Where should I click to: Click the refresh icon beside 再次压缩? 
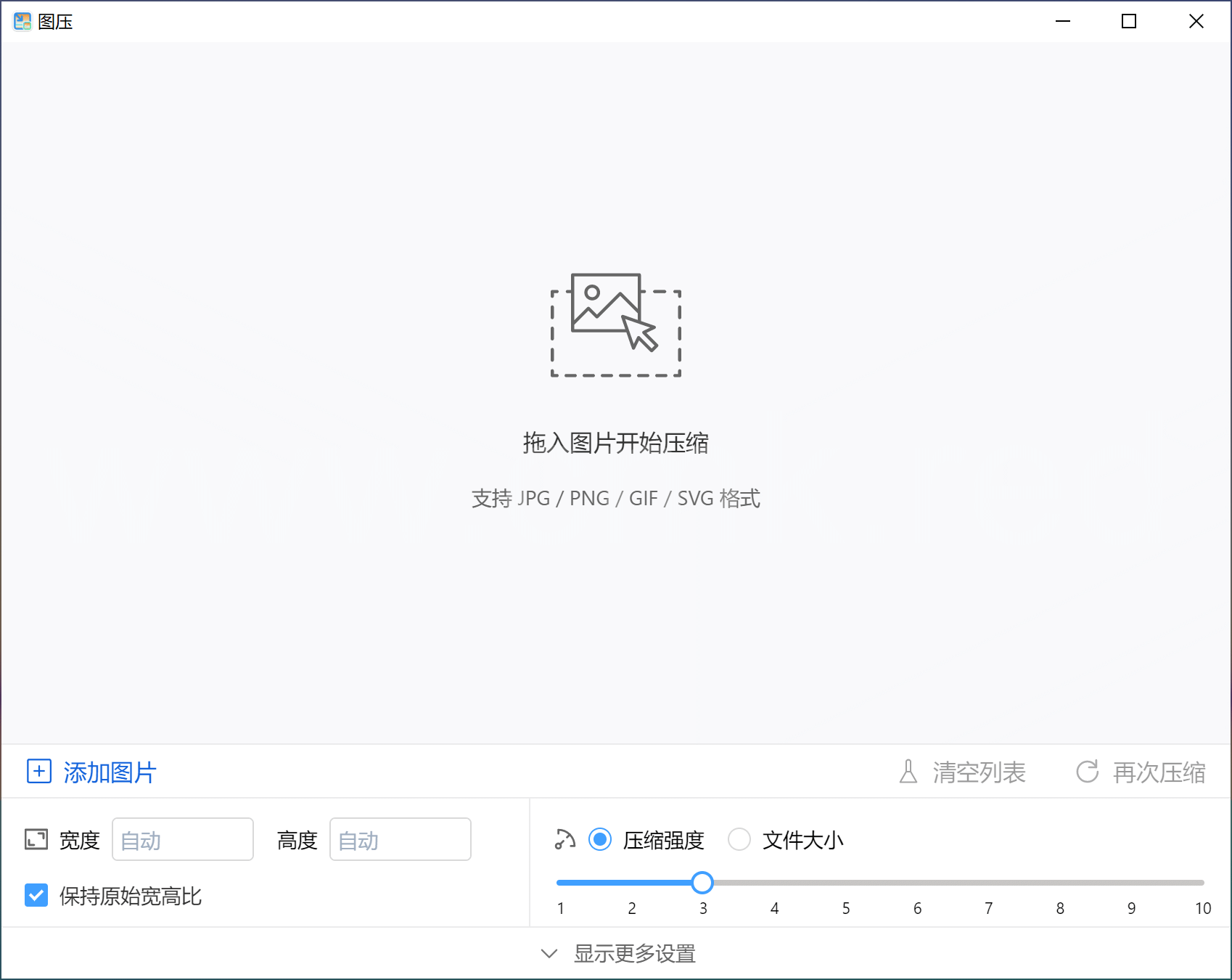click(x=1087, y=772)
